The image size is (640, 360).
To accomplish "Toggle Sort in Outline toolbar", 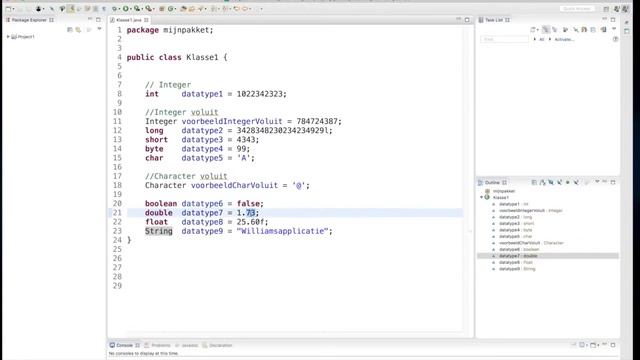I will [542, 182].
